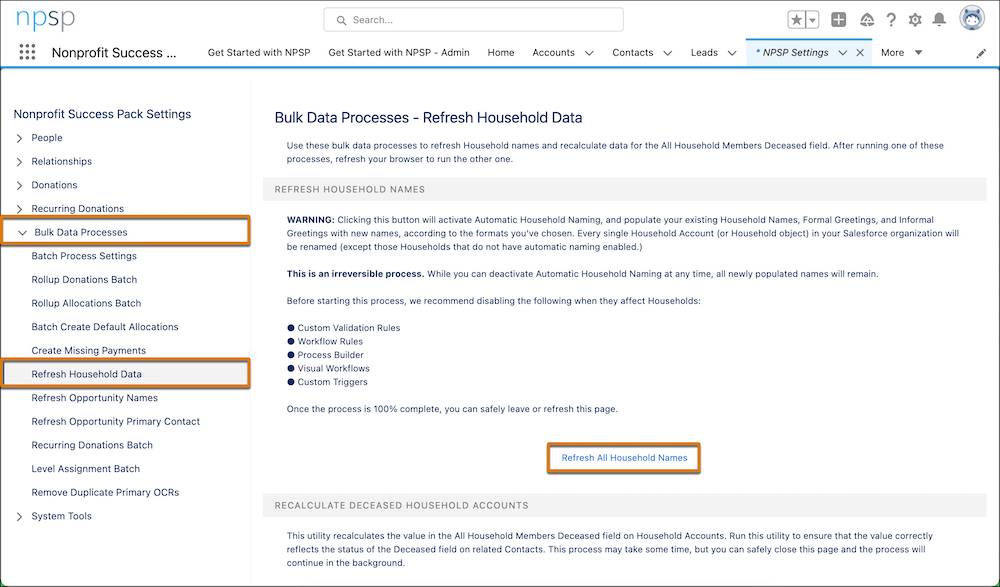Expand the Relationships settings section

[19, 161]
